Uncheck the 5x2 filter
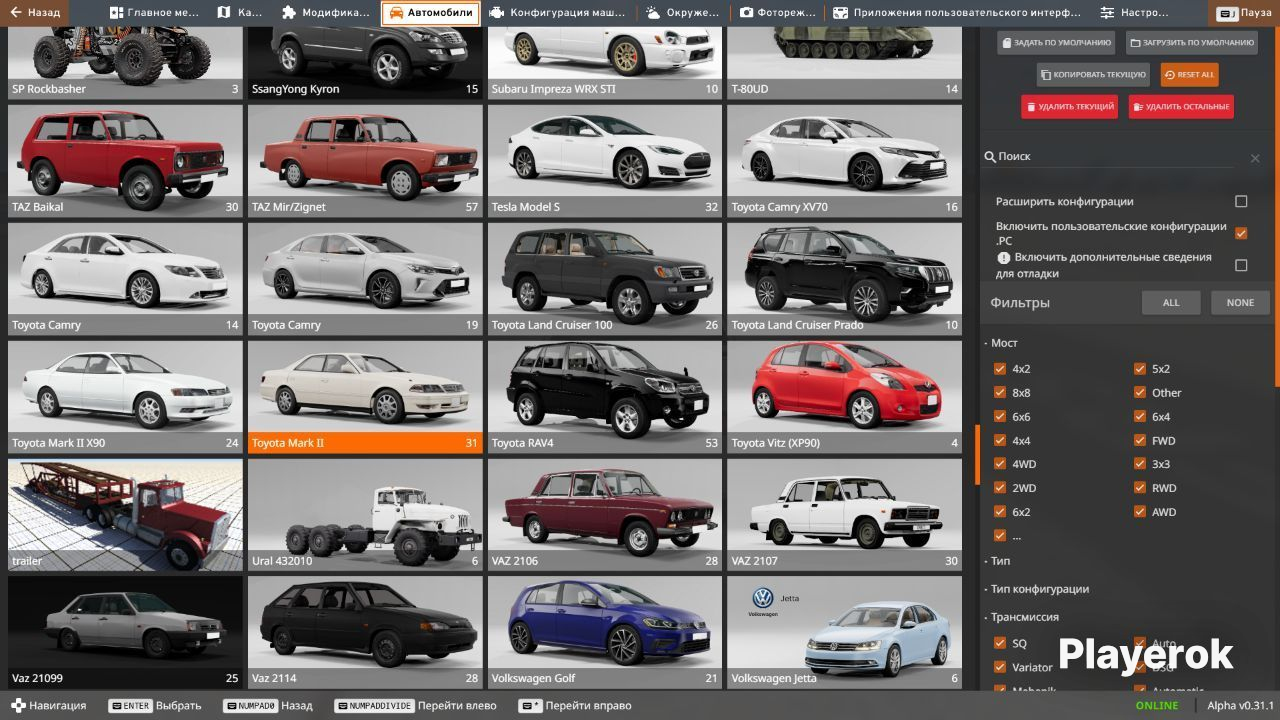 tap(1140, 369)
